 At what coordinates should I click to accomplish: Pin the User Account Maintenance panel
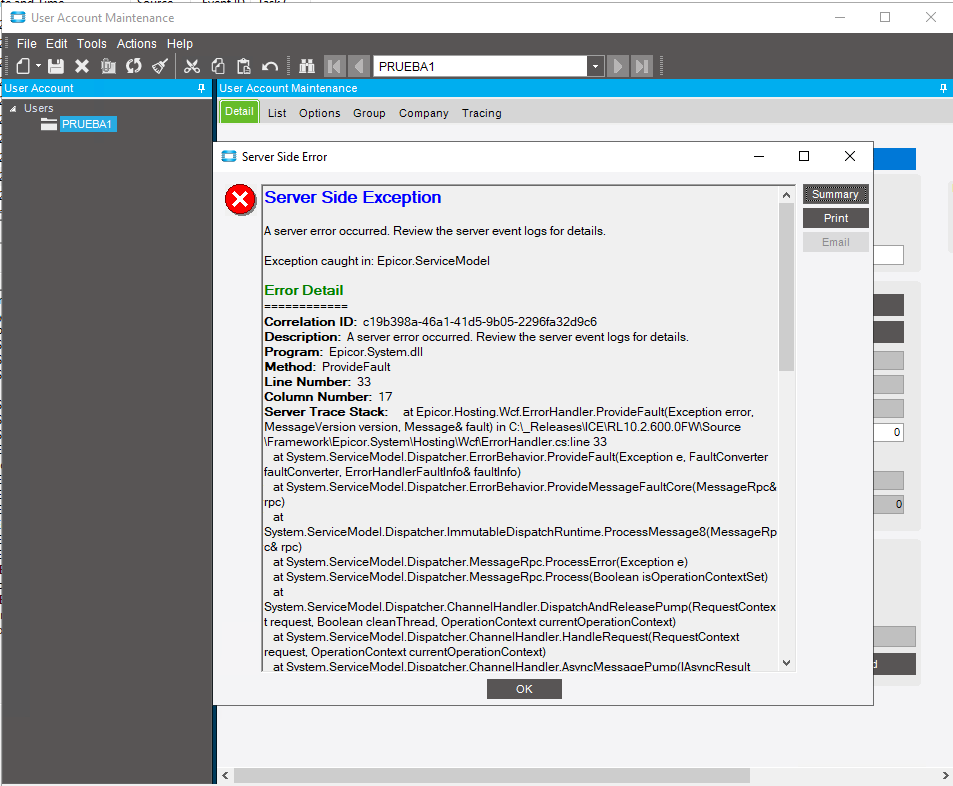[943, 88]
